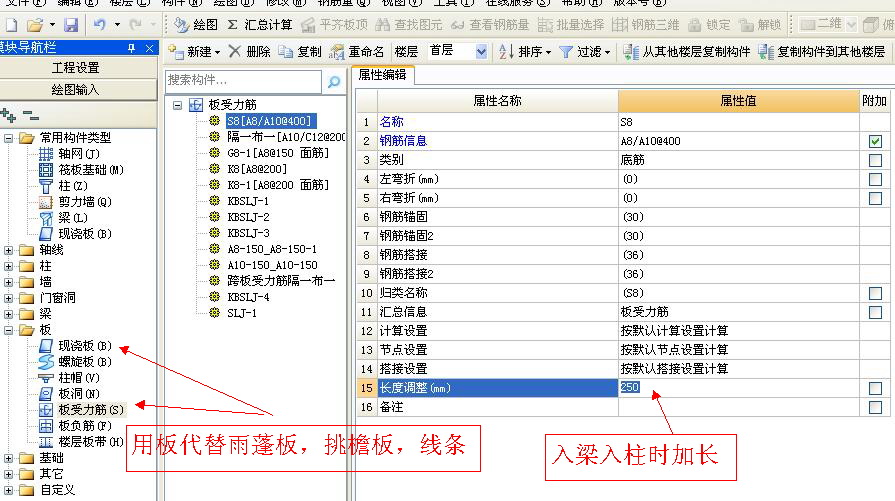Toggle 附加 checkbox for 类别 row

point(875,160)
